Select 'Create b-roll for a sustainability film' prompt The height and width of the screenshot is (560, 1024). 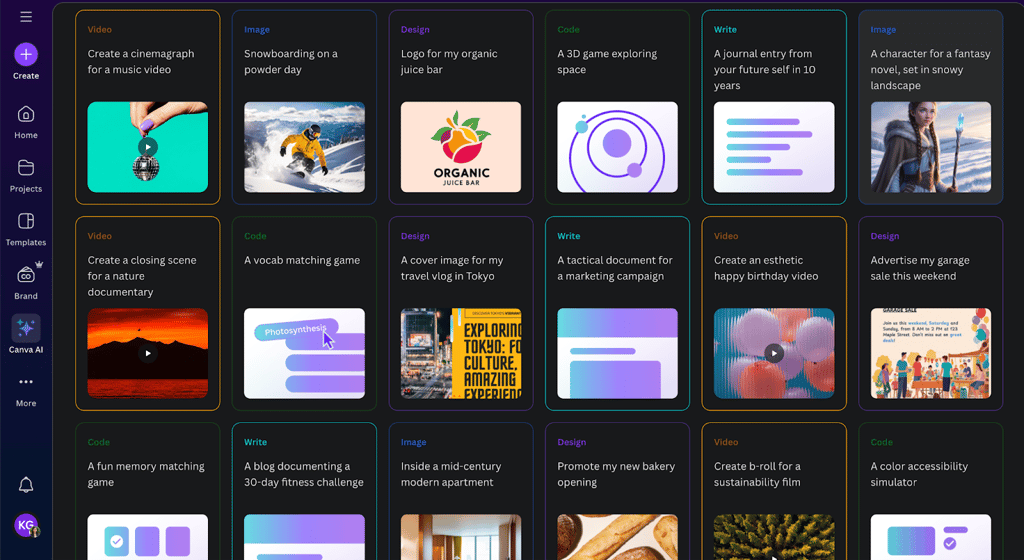click(x=758, y=474)
